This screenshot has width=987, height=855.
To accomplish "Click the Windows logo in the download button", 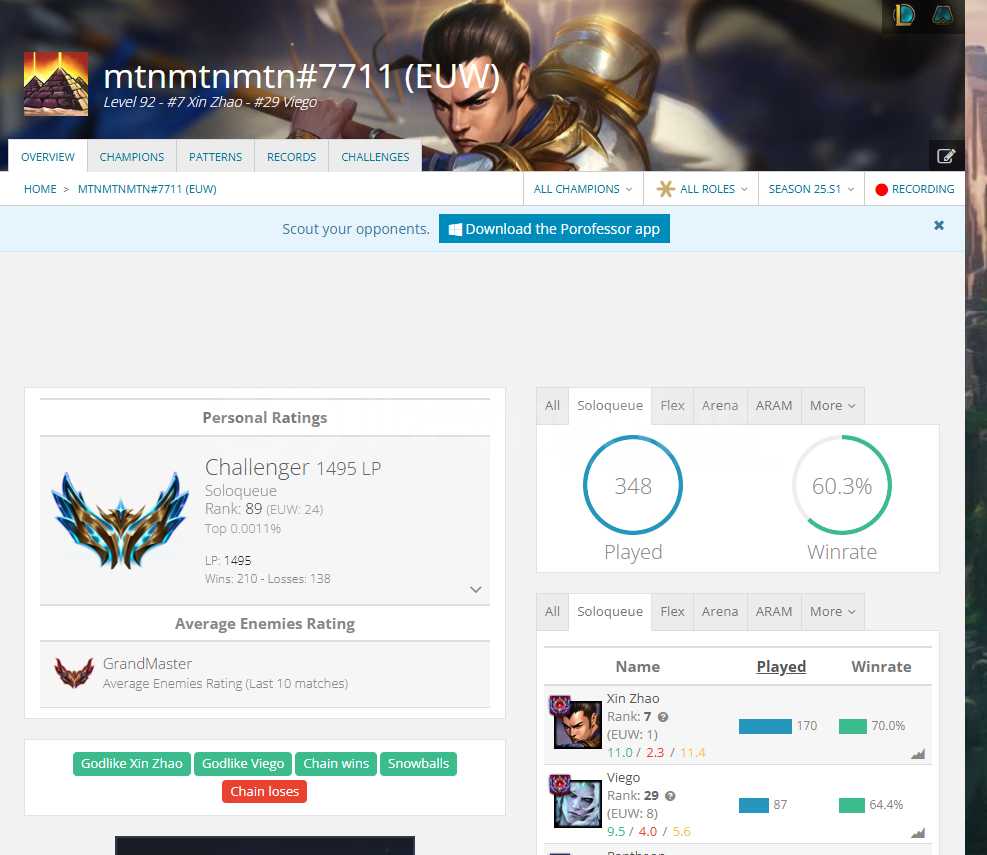I will coord(455,229).
